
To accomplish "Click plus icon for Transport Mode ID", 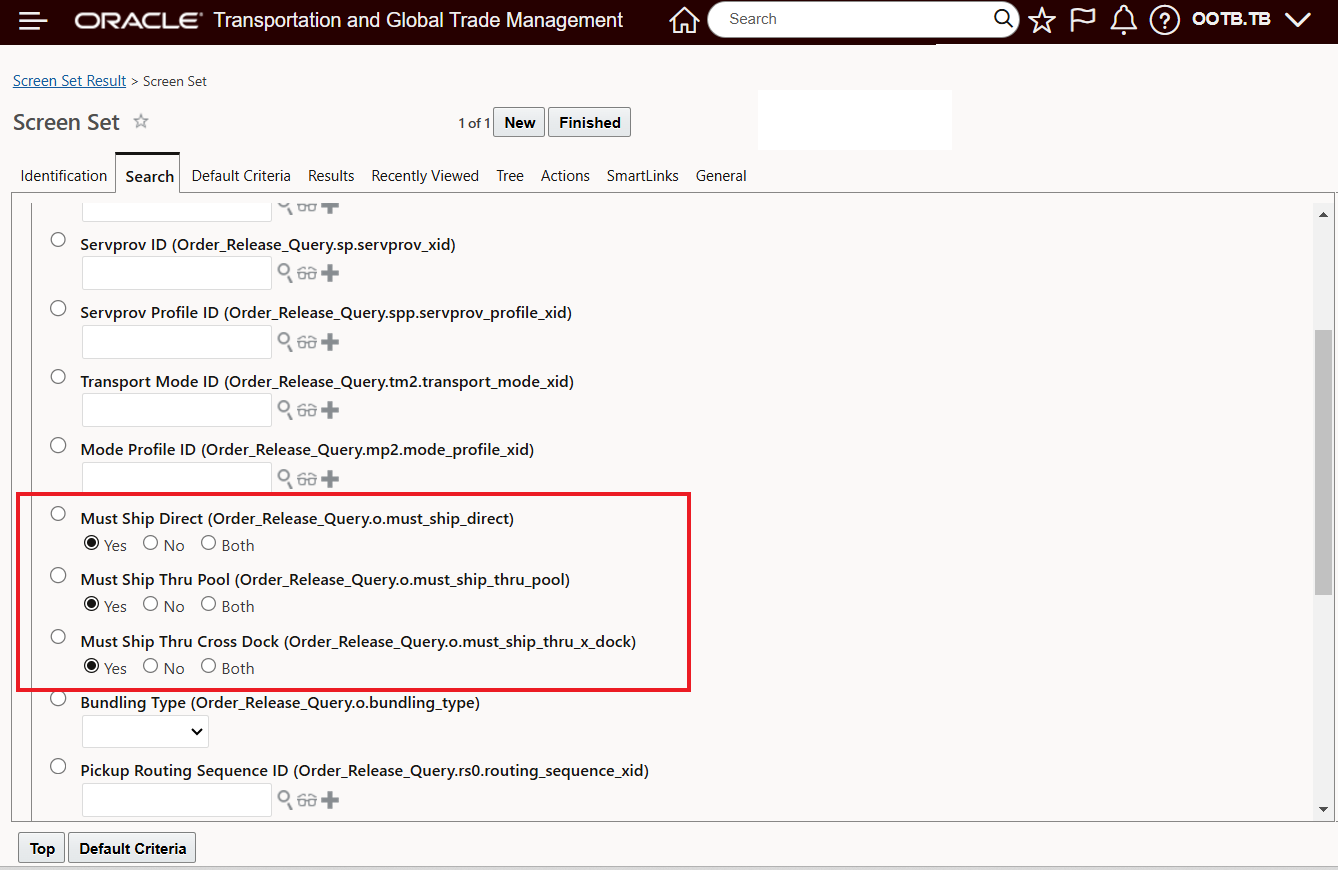I will pos(330,410).
